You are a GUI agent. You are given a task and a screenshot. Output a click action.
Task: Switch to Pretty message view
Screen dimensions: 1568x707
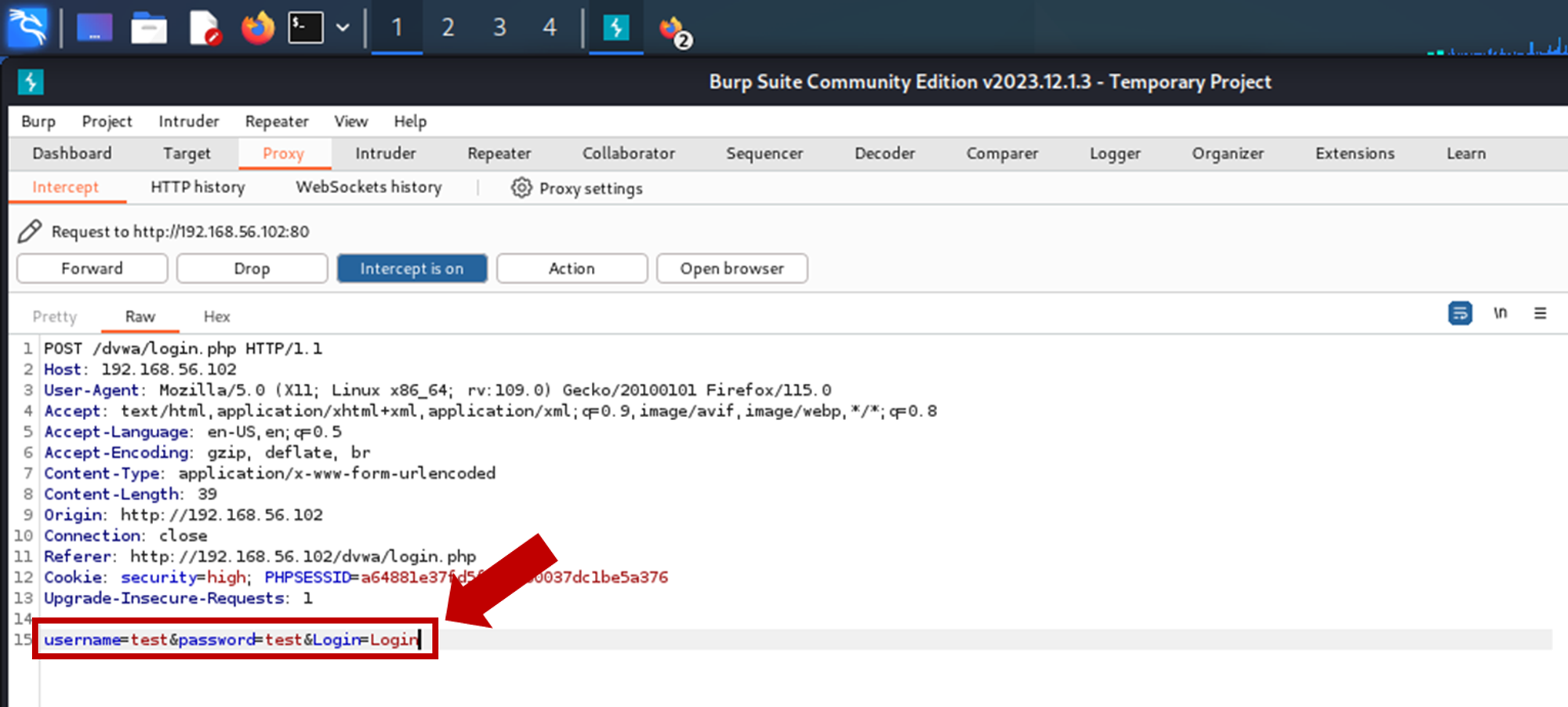55,317
